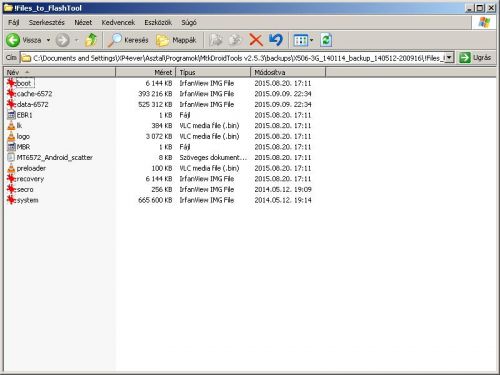
Task: Toggle the Mappák folders pane
Action: click(x=176, y=40)
